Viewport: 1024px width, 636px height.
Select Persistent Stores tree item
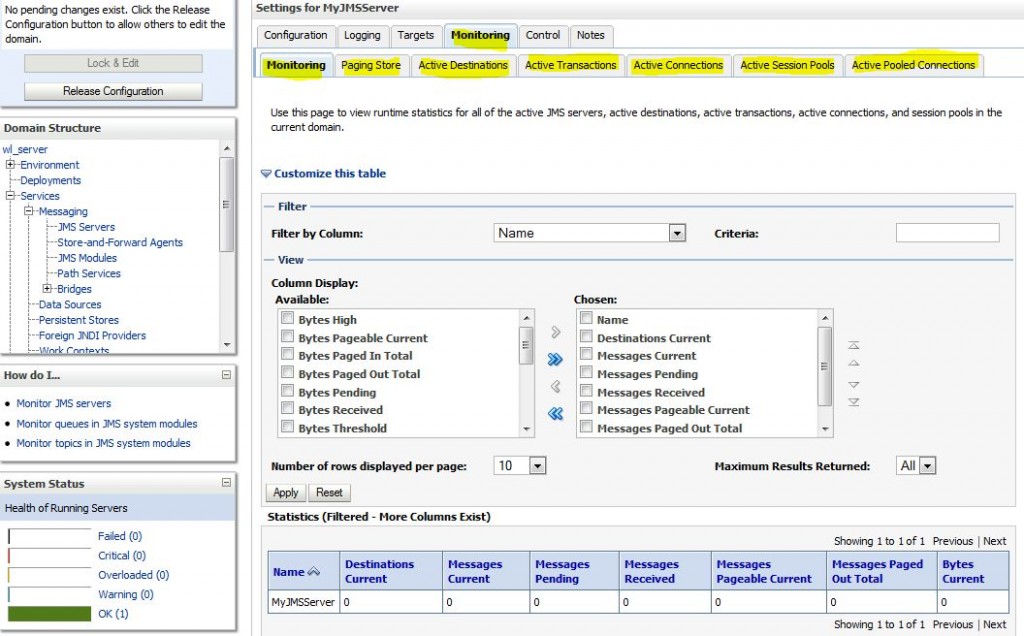[x=78, y=320]
